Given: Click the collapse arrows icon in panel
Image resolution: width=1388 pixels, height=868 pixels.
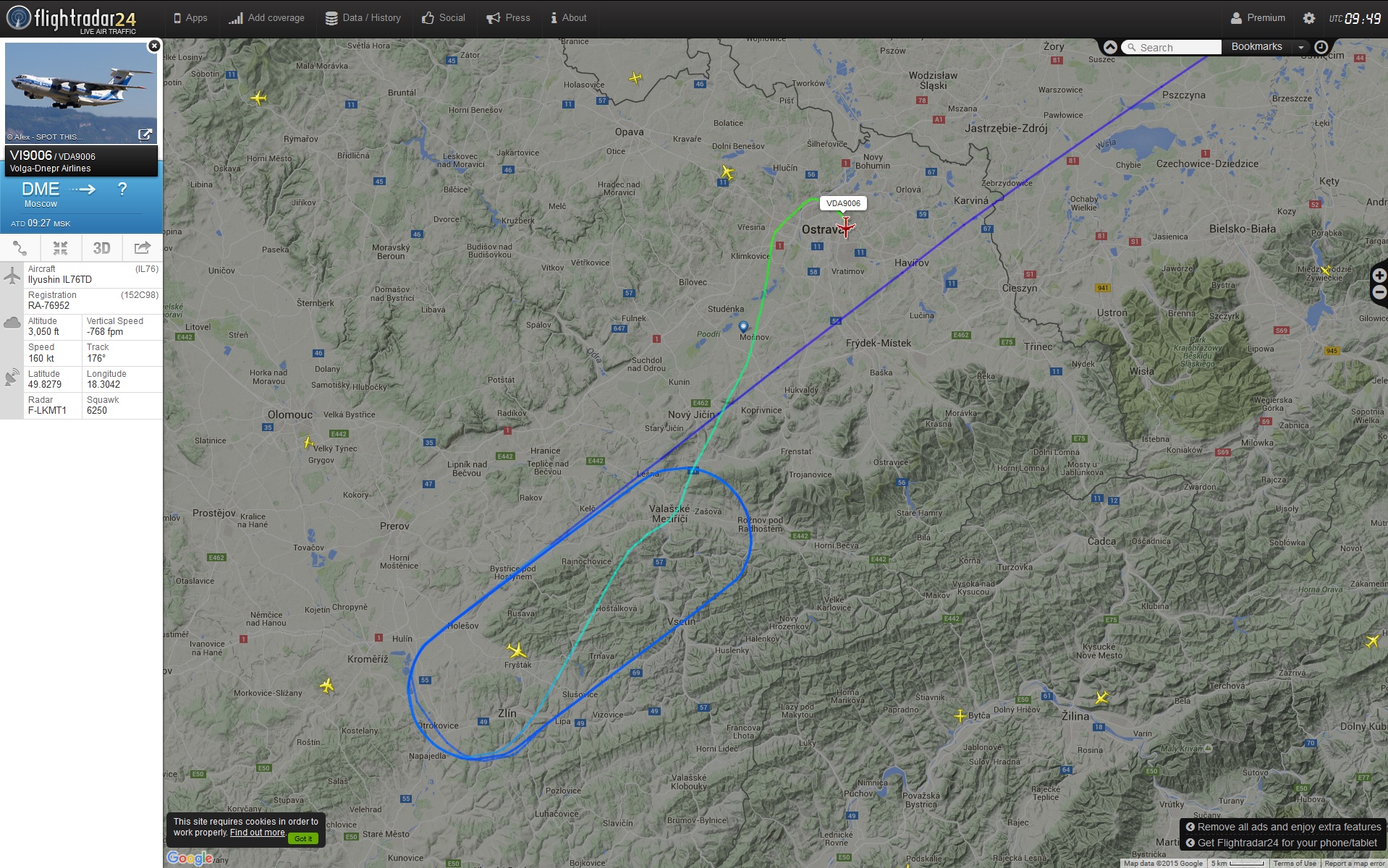Looking at the screenshot, I should click(60, 248).
